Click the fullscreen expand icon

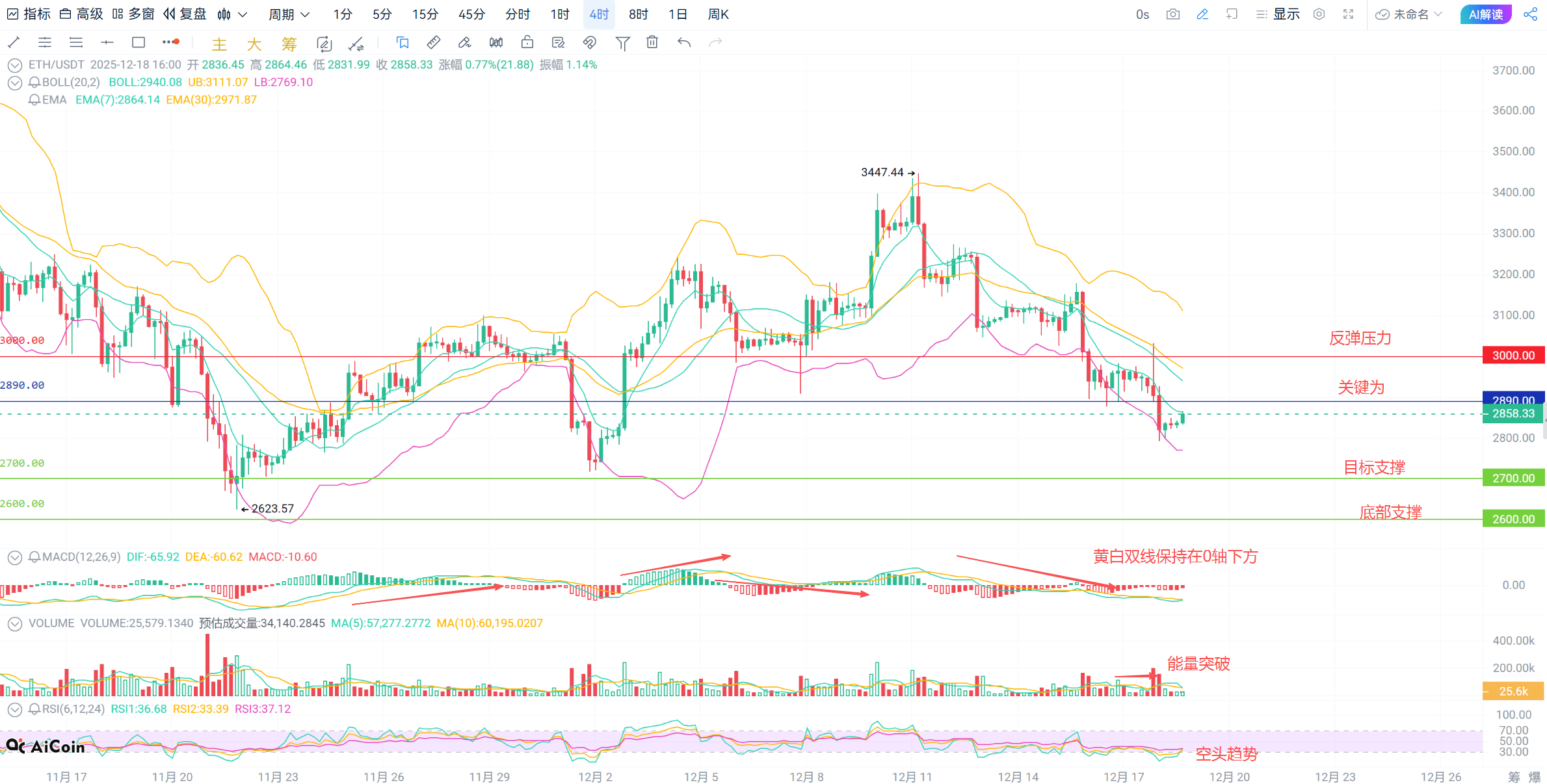coord(1348,14)
